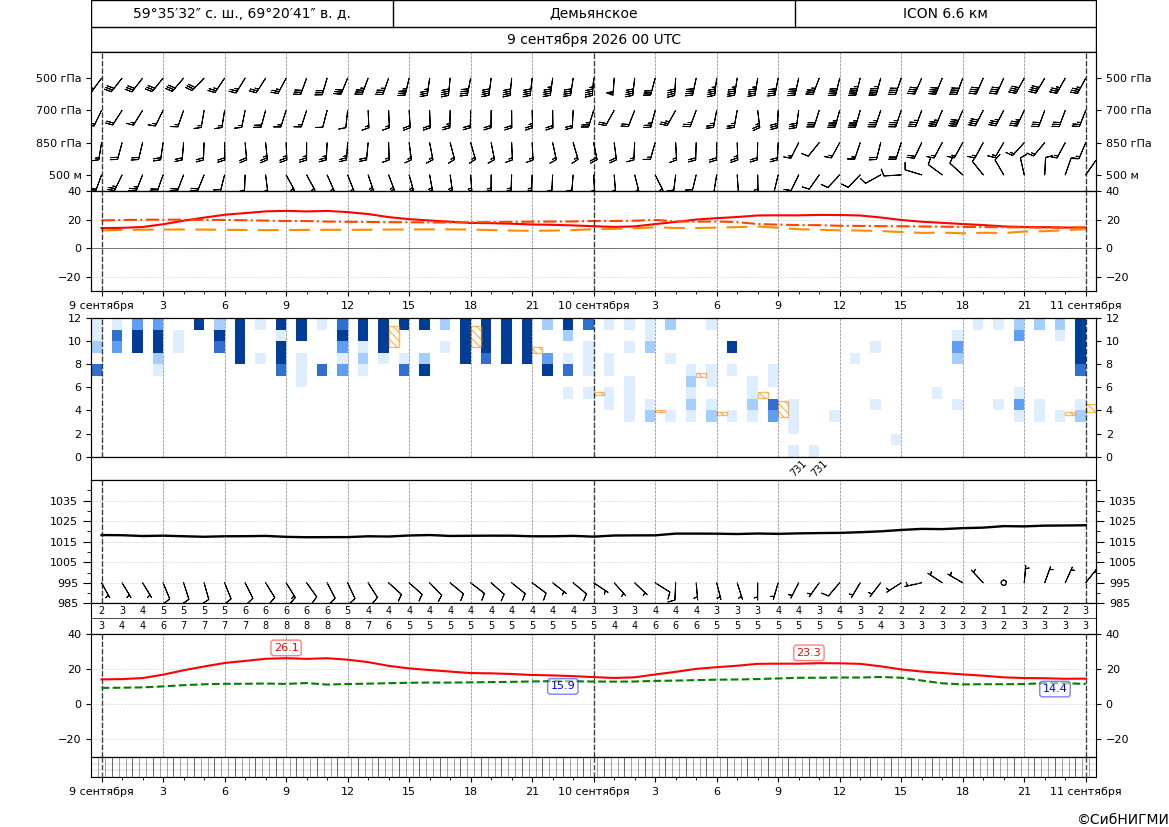Click the blue 15.9 temperature minimum label
The width and height of the screenshot is (1169, 827).
pyautogui.click(x=562, y=685)
